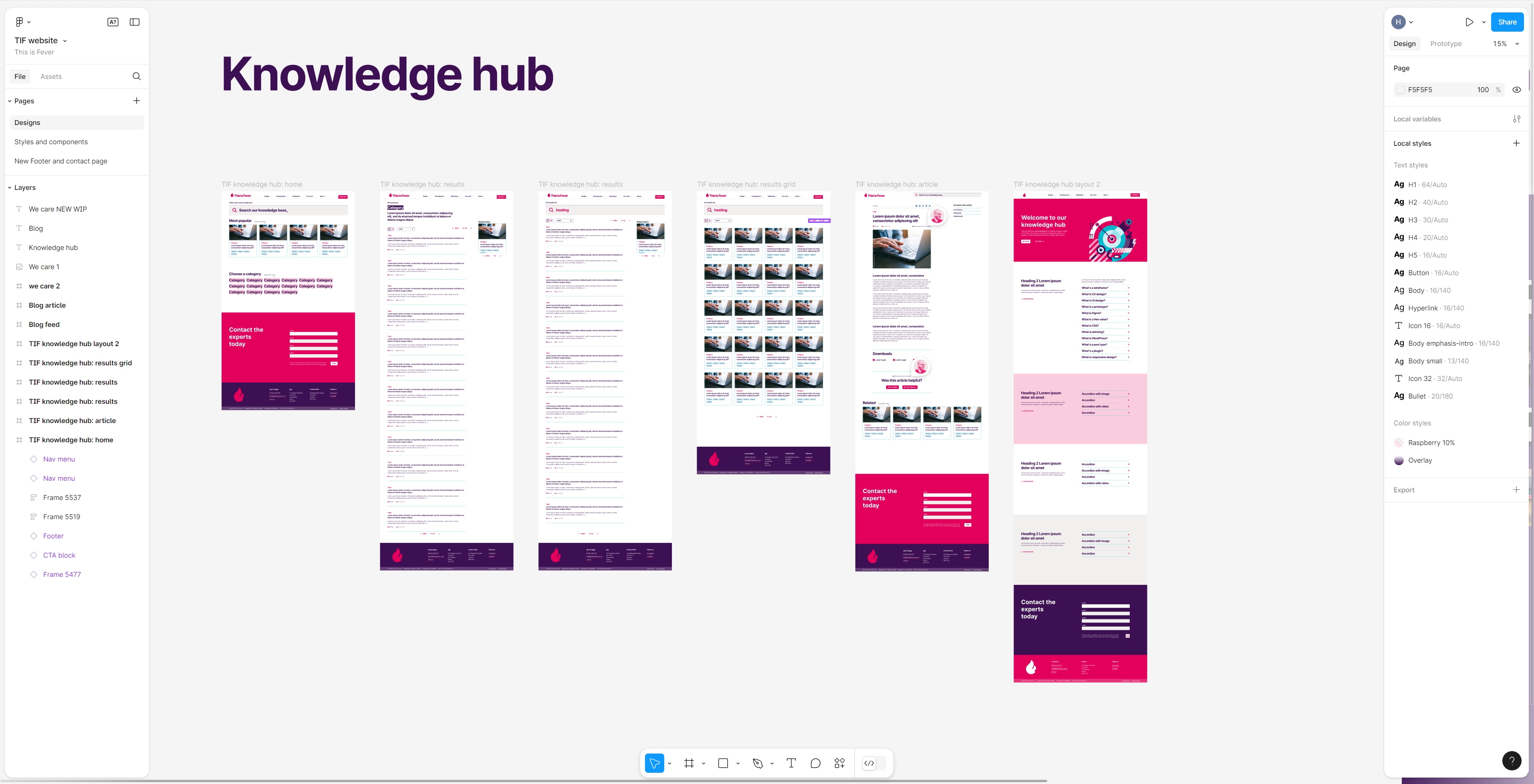
Task: Click the search icon in left panel
Action: pyautogui.click(x=136, y=76)
